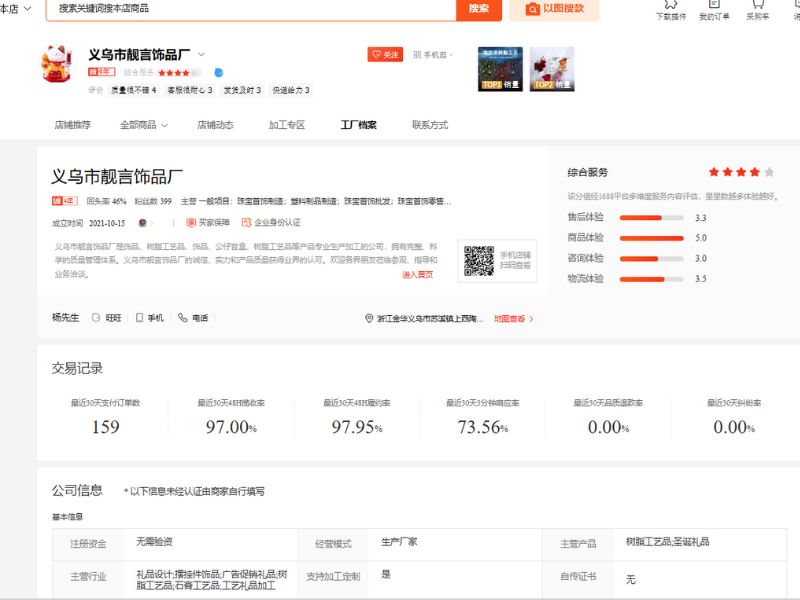Click the 物流体验 score bar
Viewport: 800px width, 600px height.
[x=651, y=279]
